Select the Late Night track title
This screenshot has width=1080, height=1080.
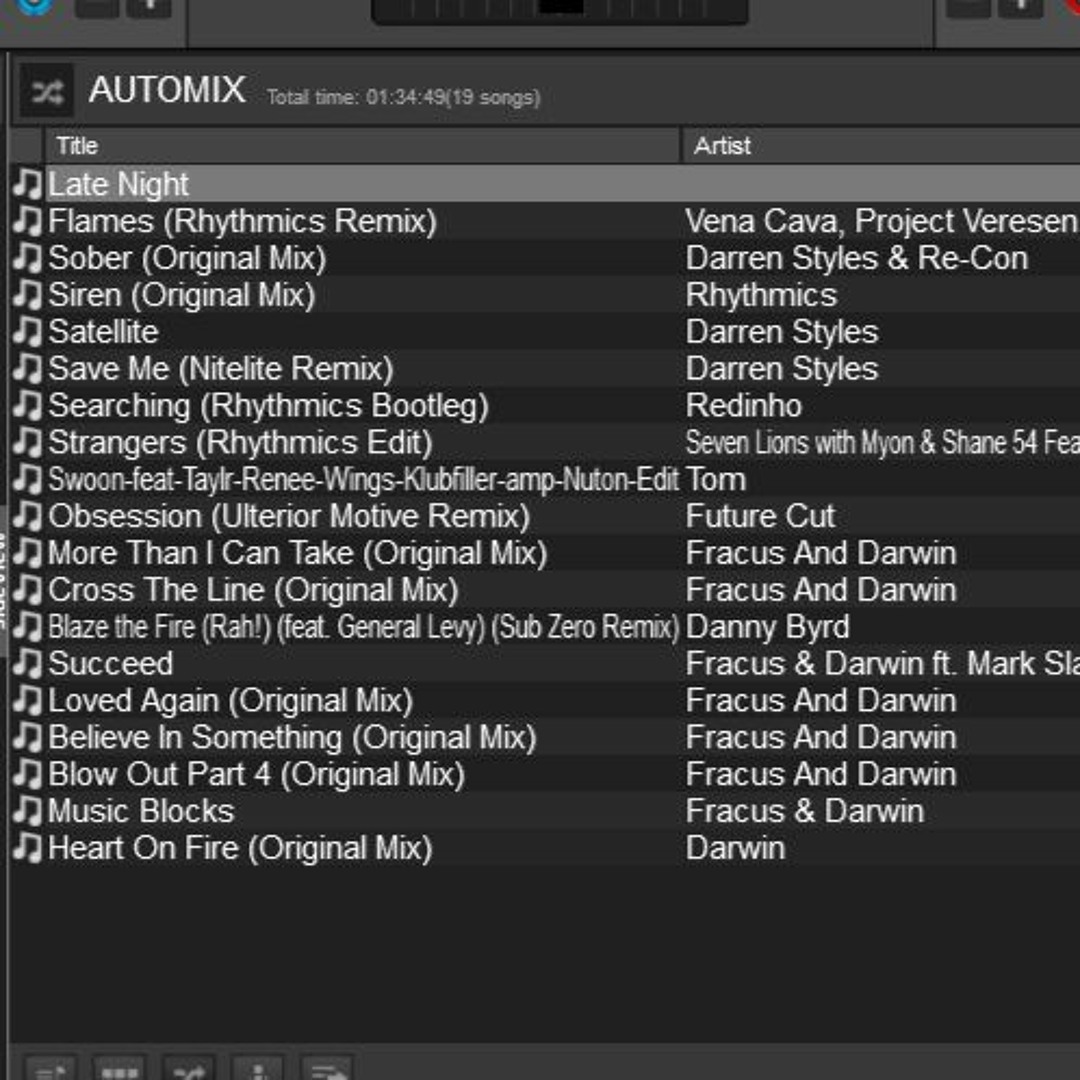point(118,184)
